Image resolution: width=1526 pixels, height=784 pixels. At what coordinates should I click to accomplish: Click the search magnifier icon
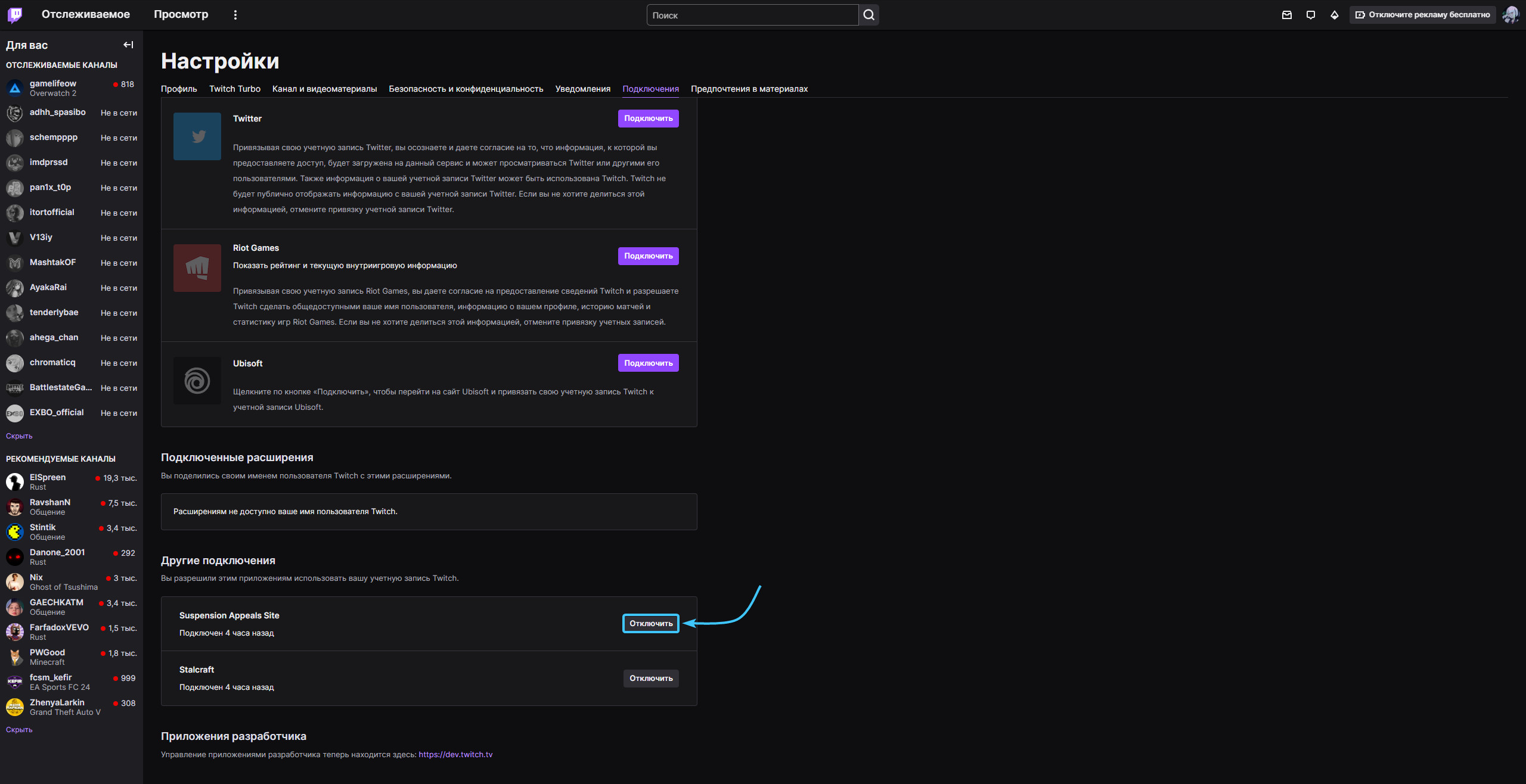869,15
